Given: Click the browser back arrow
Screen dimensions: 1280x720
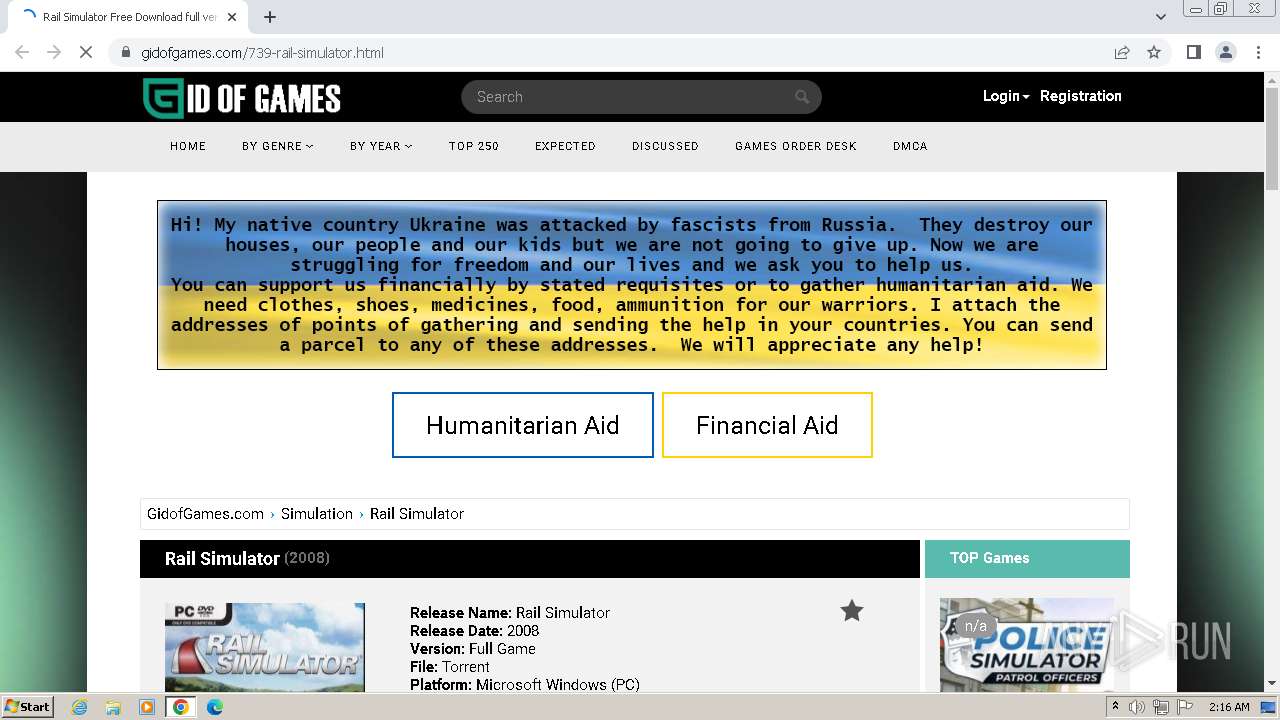Looking at the screenshot, I should click(22, 53).
